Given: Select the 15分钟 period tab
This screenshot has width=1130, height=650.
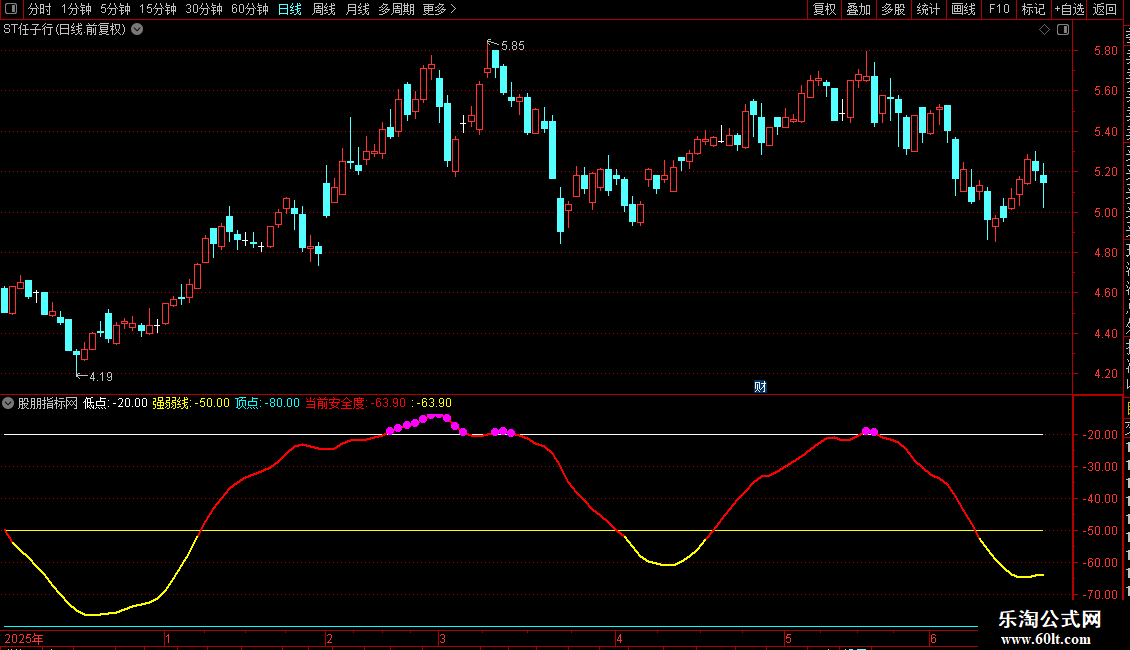Looking at the screenshot, I should pyautogui.click(x=158, y=9).
